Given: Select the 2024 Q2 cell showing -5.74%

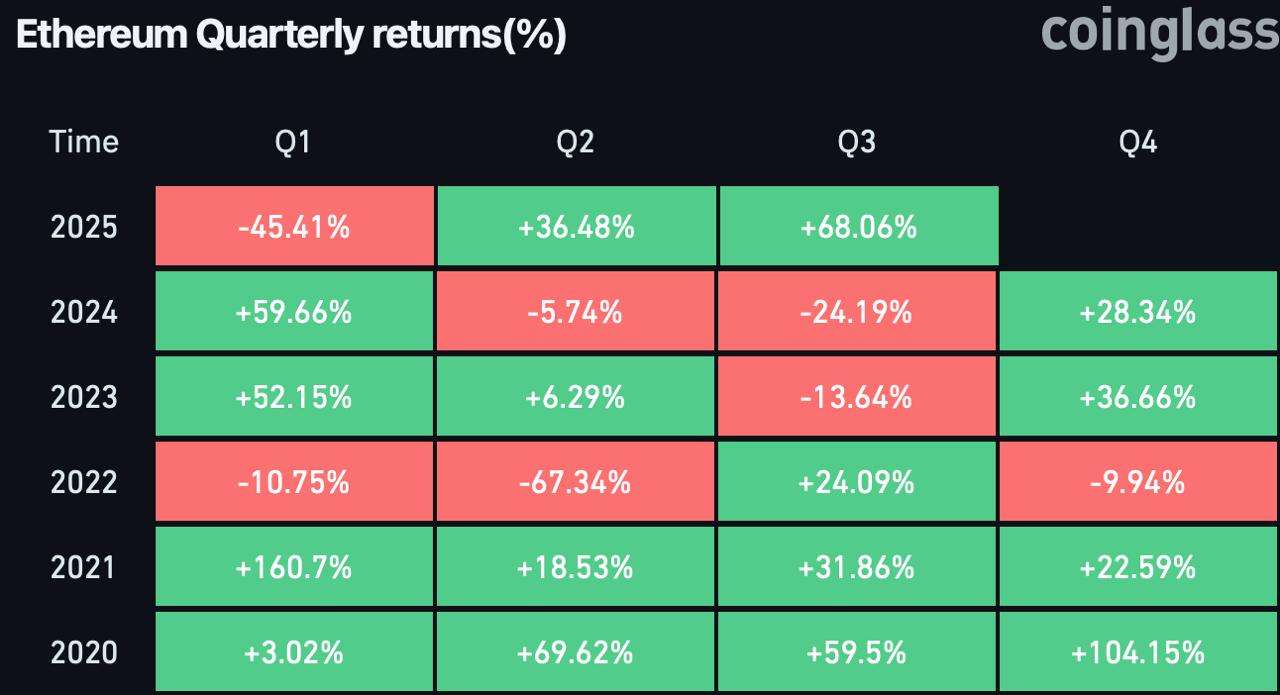Looking at the screenshot, I should 576,312.
